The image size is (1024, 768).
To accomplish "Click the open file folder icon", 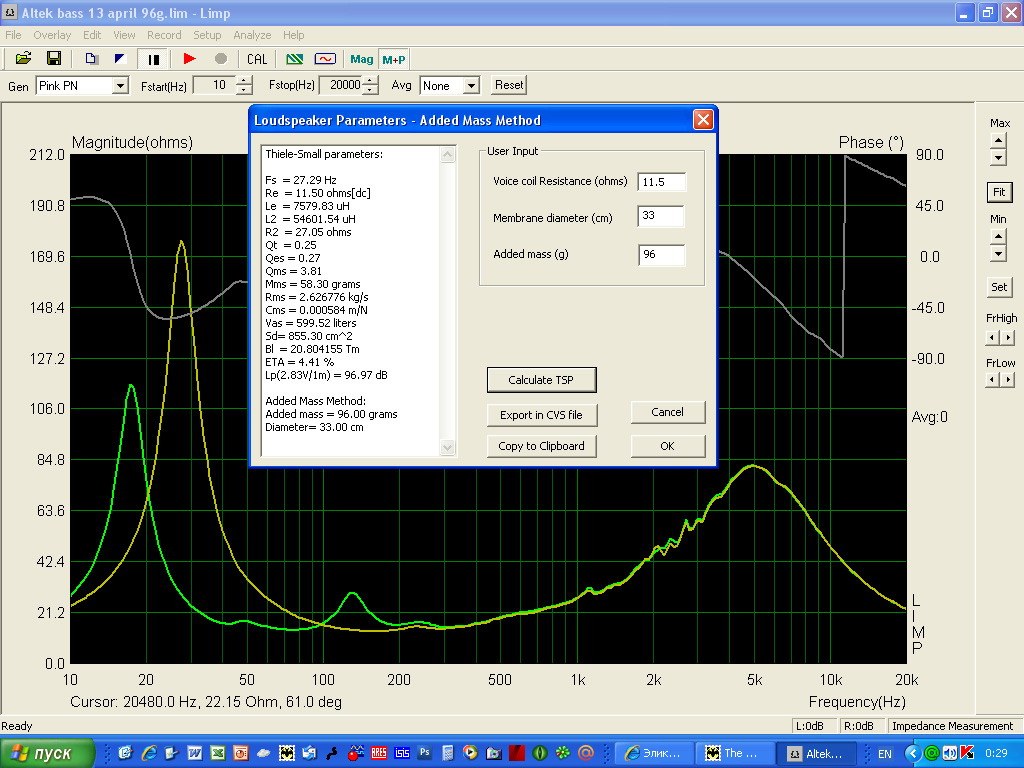I will point(23,59).
